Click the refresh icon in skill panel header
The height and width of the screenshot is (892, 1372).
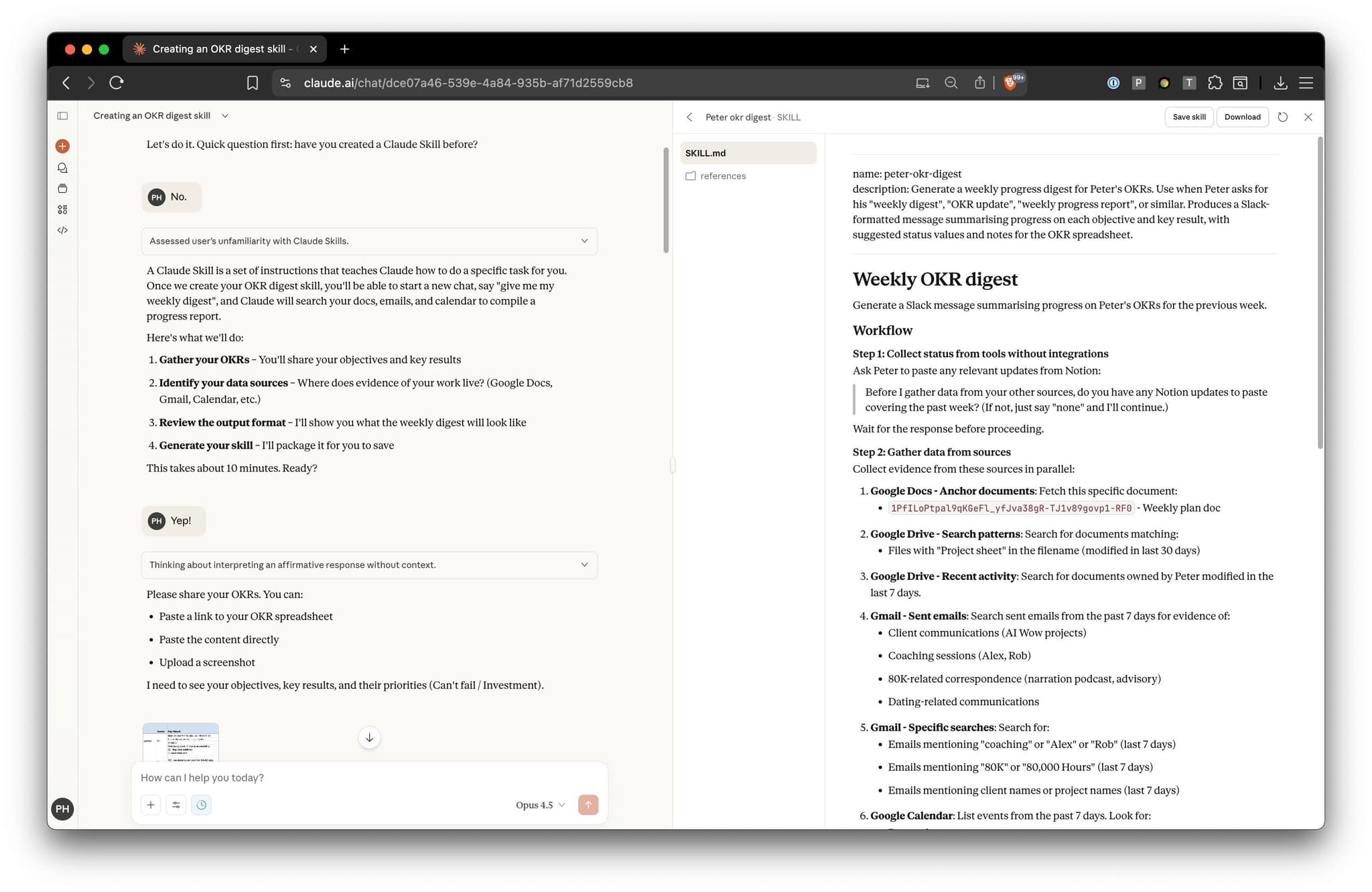pos(1282,117)
